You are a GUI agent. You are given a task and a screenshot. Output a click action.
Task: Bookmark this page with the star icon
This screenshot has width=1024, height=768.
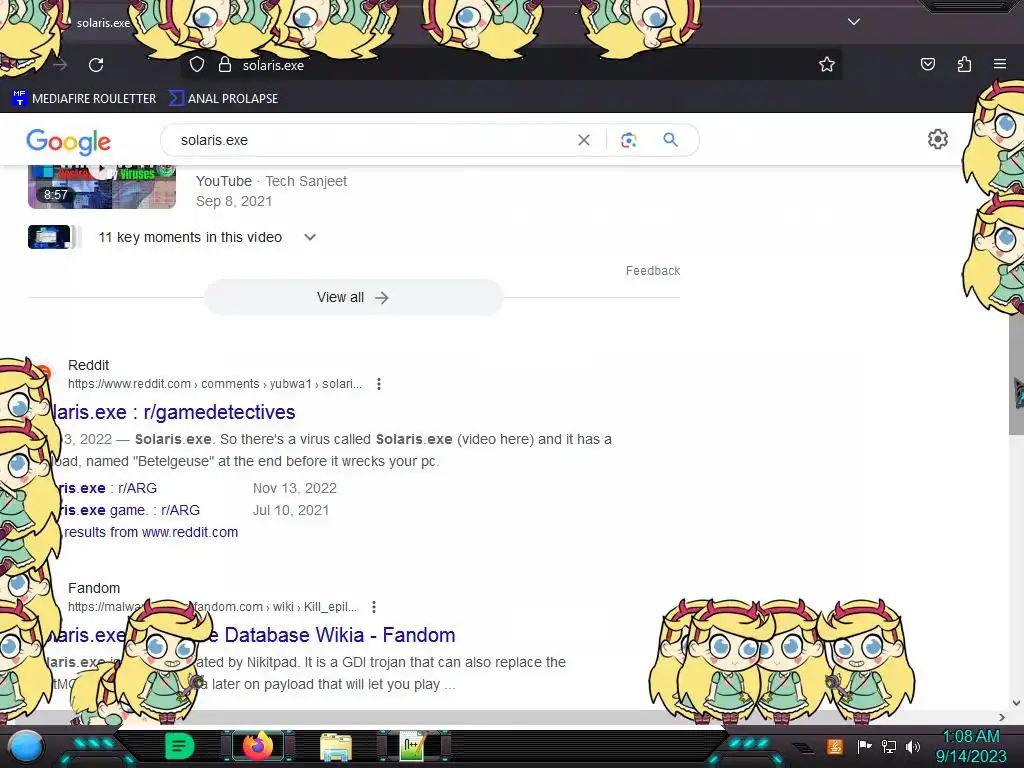[x=827, y=65]
